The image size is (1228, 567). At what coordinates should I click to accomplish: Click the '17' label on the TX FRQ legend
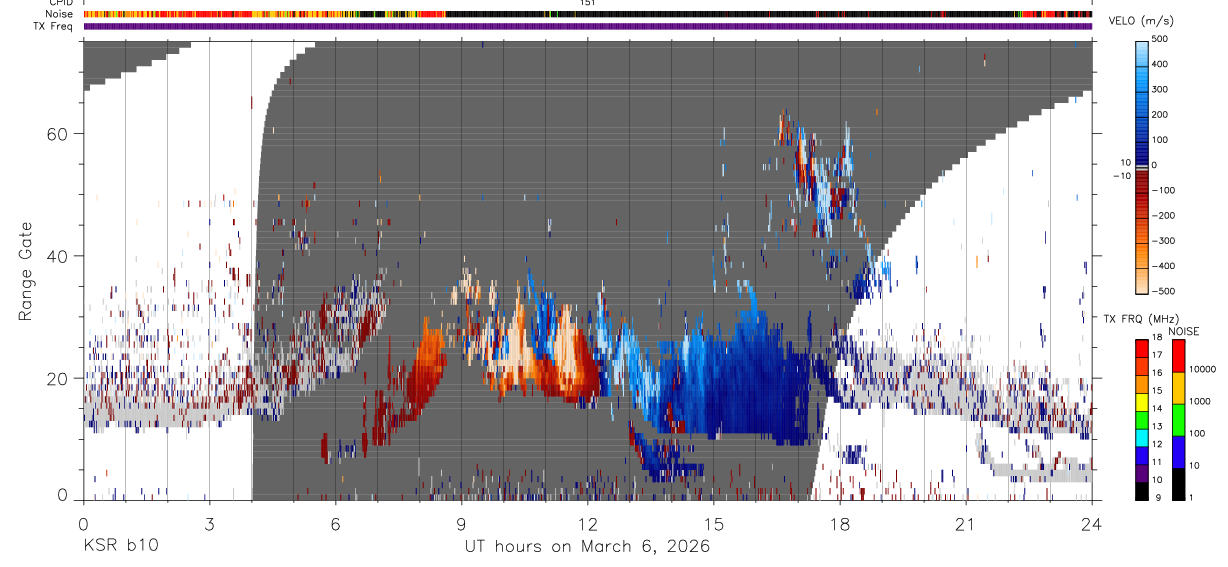tap(1157, 355)
